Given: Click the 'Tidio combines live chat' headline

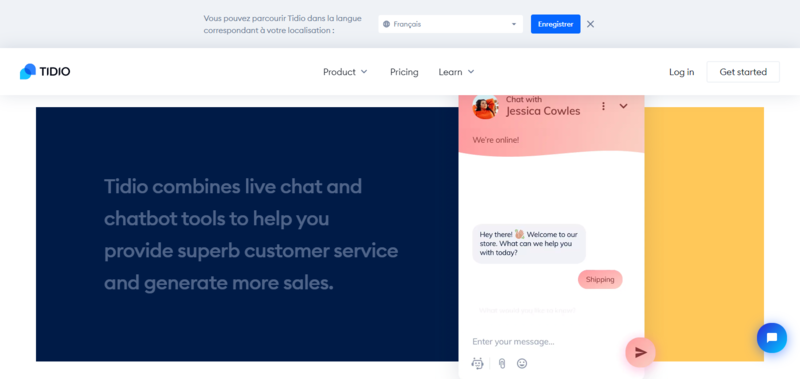Looking at the screenshot, I should tap(251, 235).
